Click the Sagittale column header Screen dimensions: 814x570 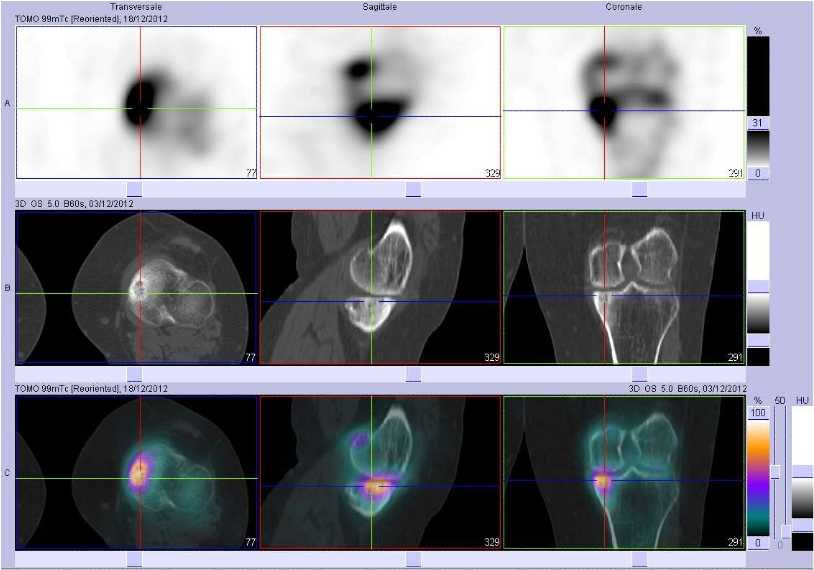point(379,7)
